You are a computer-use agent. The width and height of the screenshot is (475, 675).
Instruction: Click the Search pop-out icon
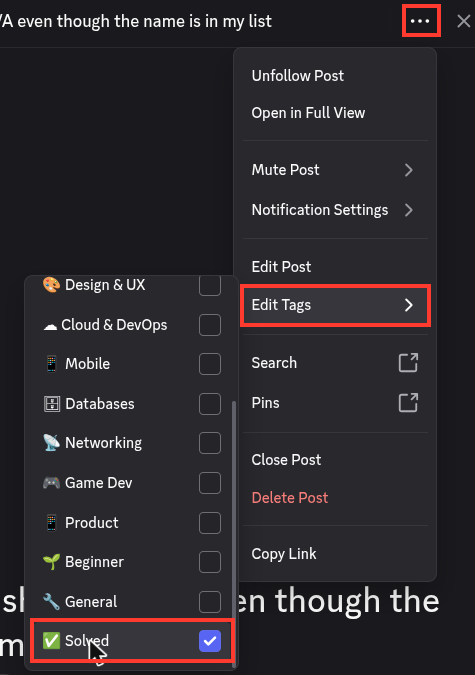tap(408, 362)
